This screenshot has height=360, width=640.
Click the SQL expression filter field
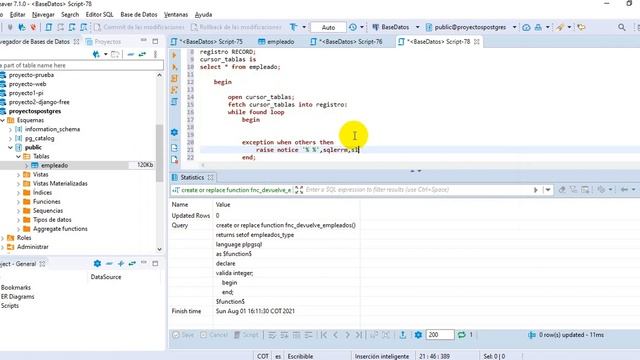pos(417,190)
